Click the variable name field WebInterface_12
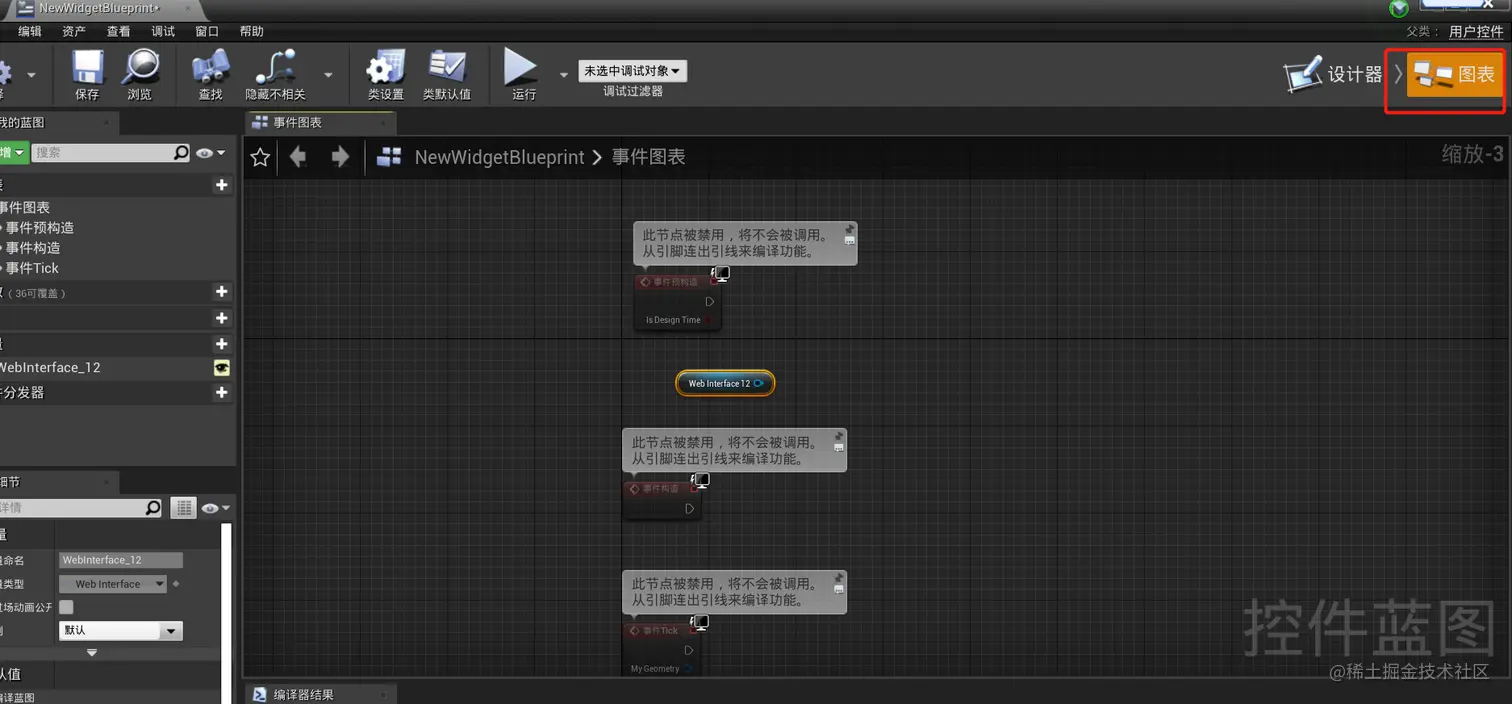 [x=121, y=560]
